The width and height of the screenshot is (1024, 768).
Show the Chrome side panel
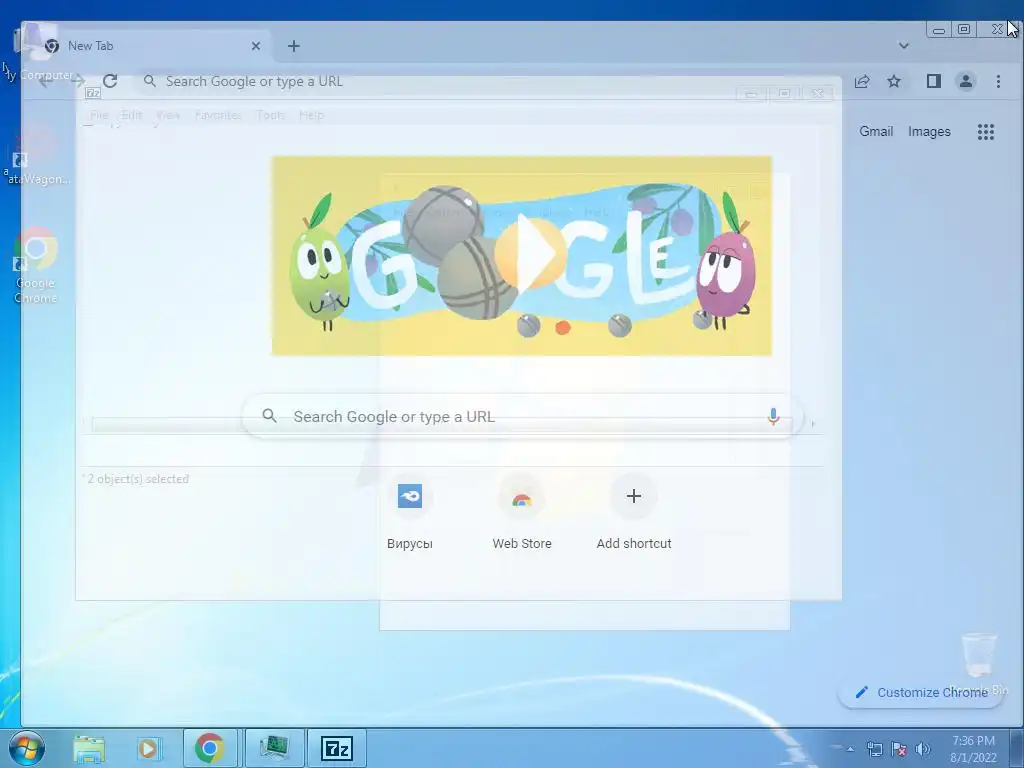(x=934, y=81)
